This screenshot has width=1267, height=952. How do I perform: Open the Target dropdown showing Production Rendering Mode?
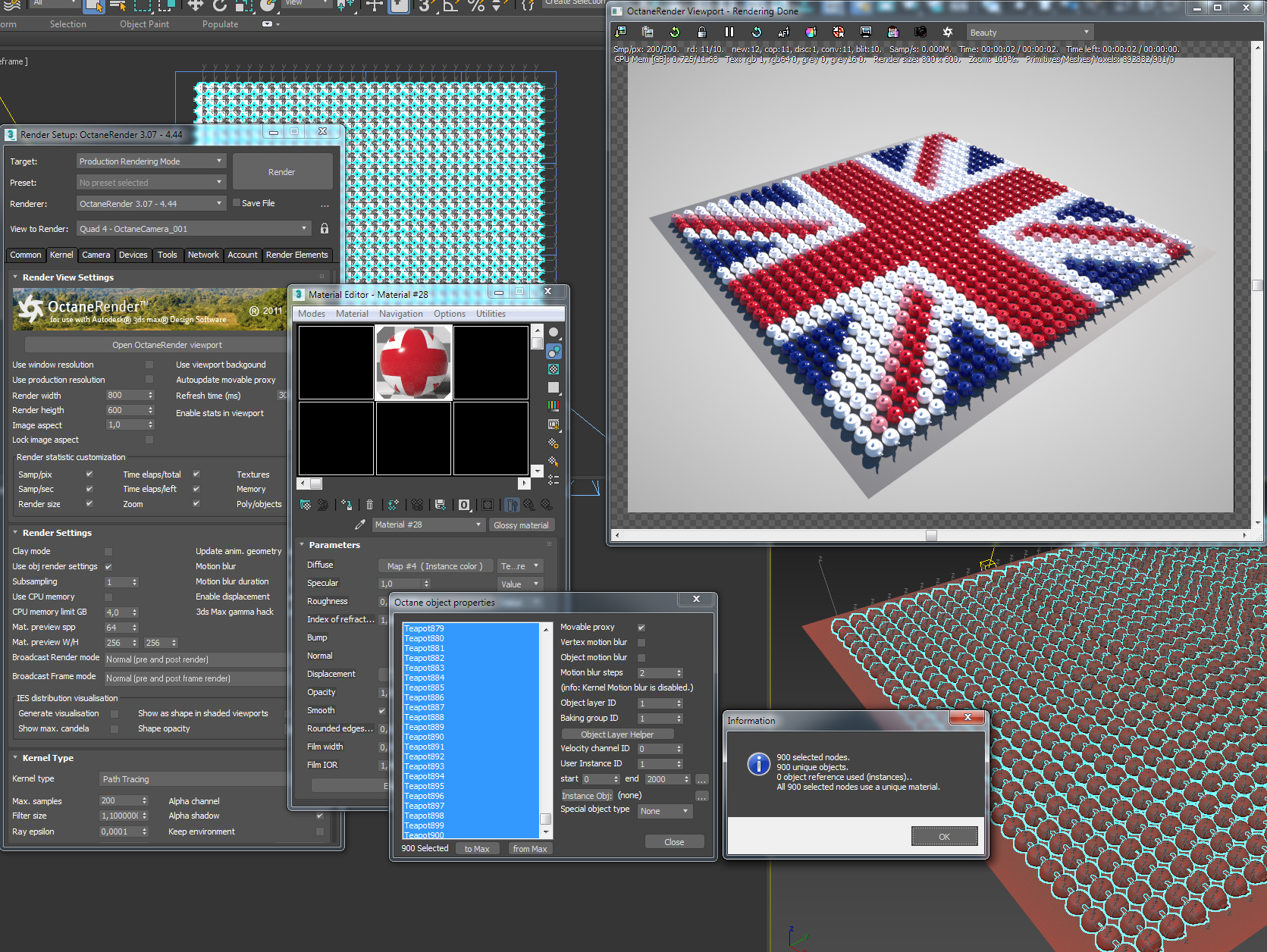tap(151, 161)
